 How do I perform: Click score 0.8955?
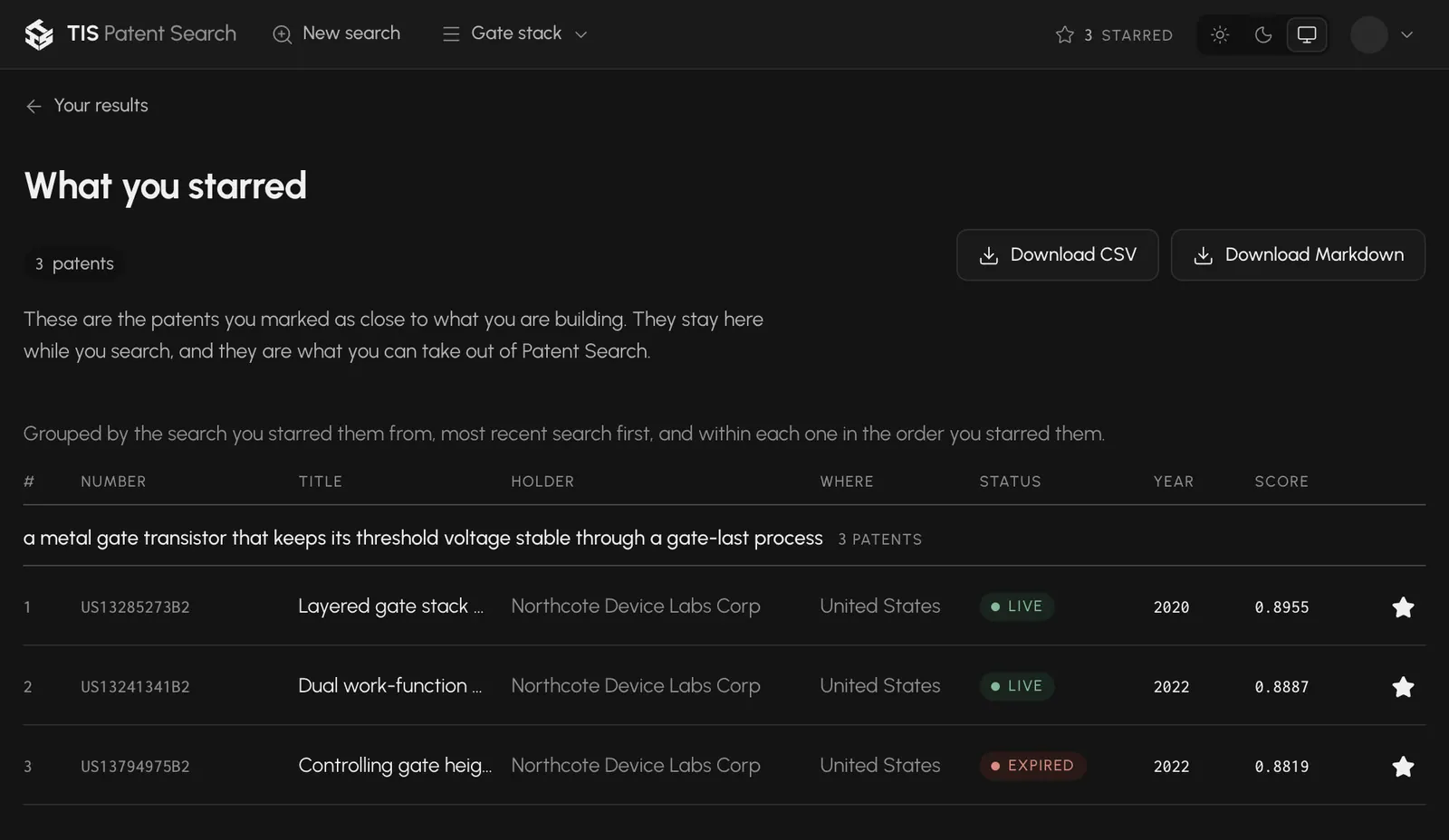pyautogui.click(x=1281, y=607)
